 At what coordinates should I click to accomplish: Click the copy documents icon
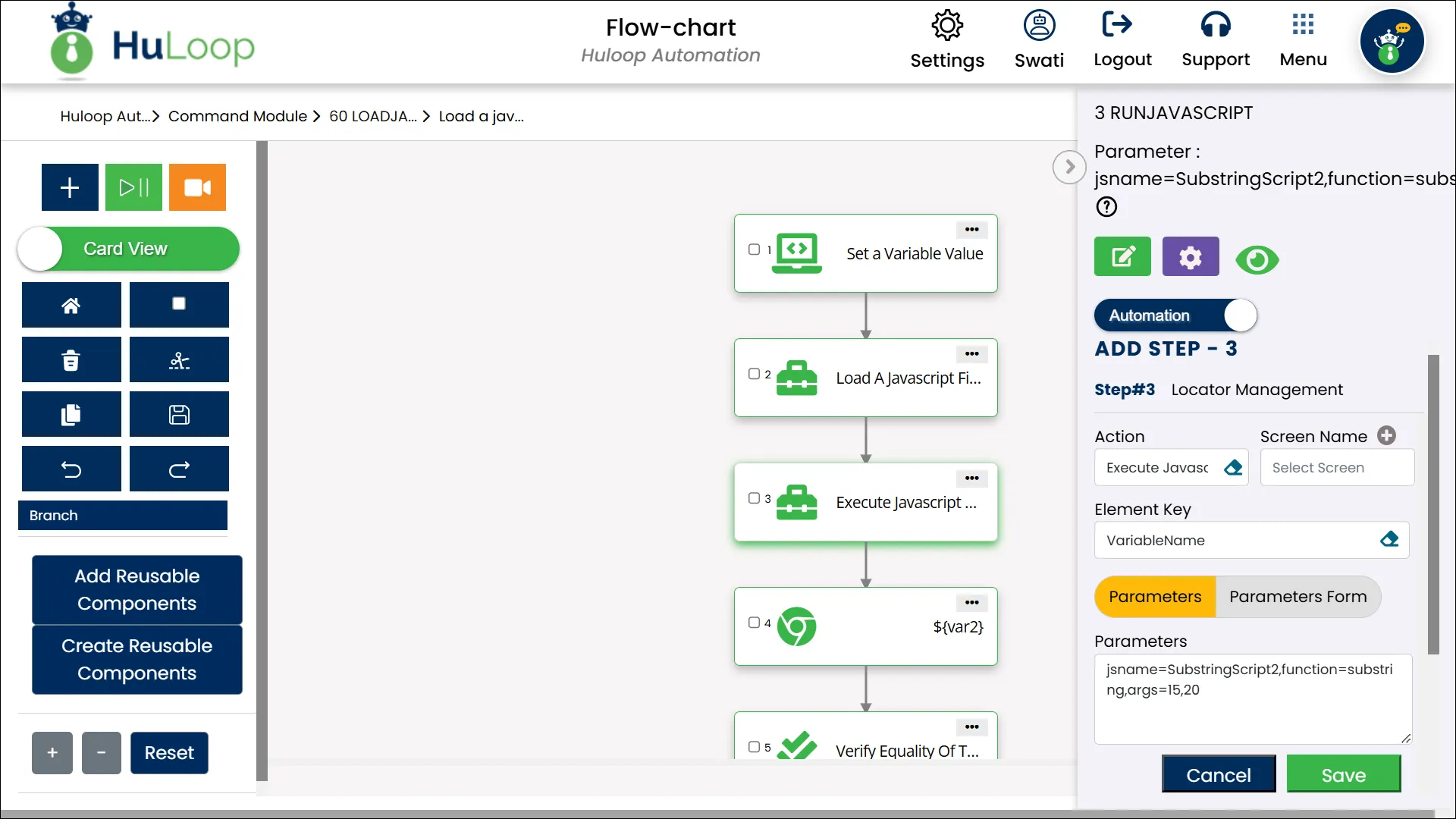click(71, 415)
